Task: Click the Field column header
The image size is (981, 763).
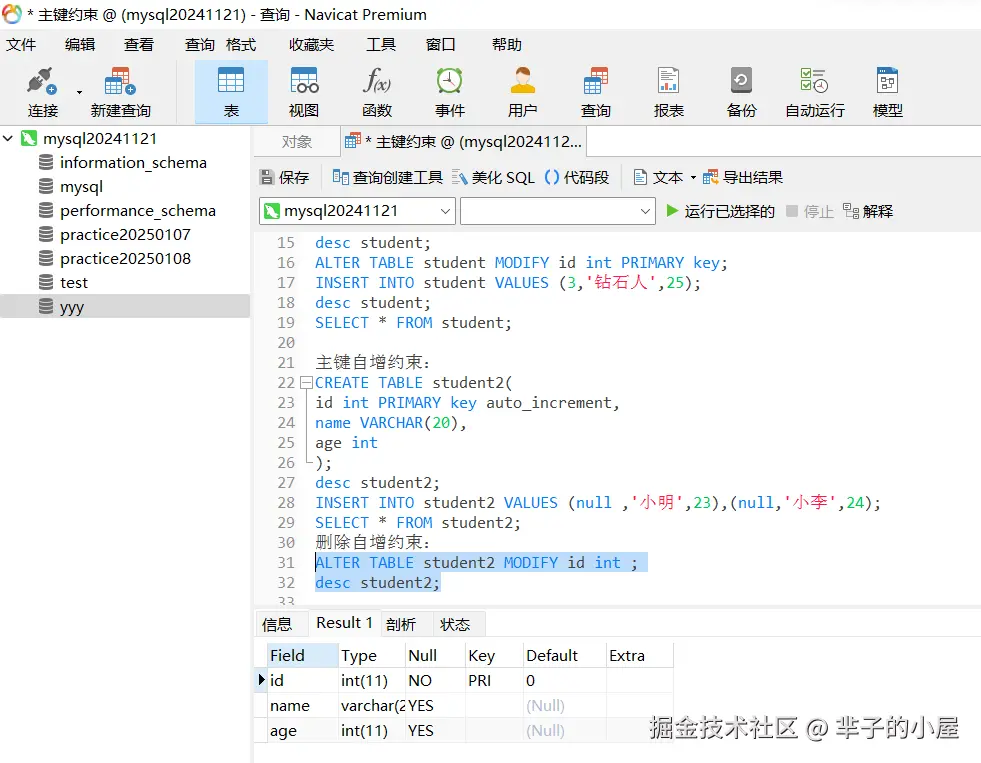Action: tap(303, 655)
